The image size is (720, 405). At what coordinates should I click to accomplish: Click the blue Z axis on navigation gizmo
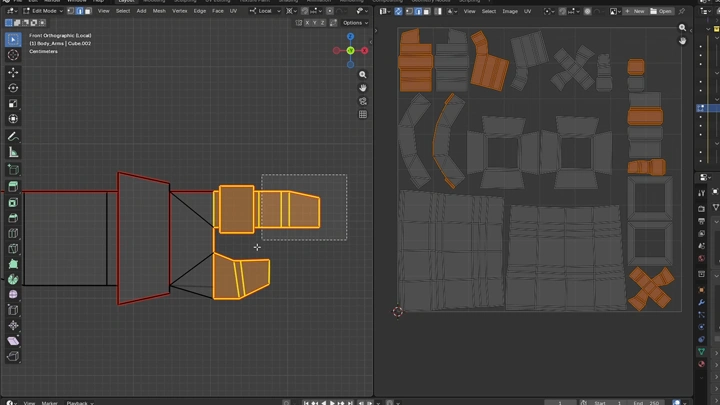350,36
